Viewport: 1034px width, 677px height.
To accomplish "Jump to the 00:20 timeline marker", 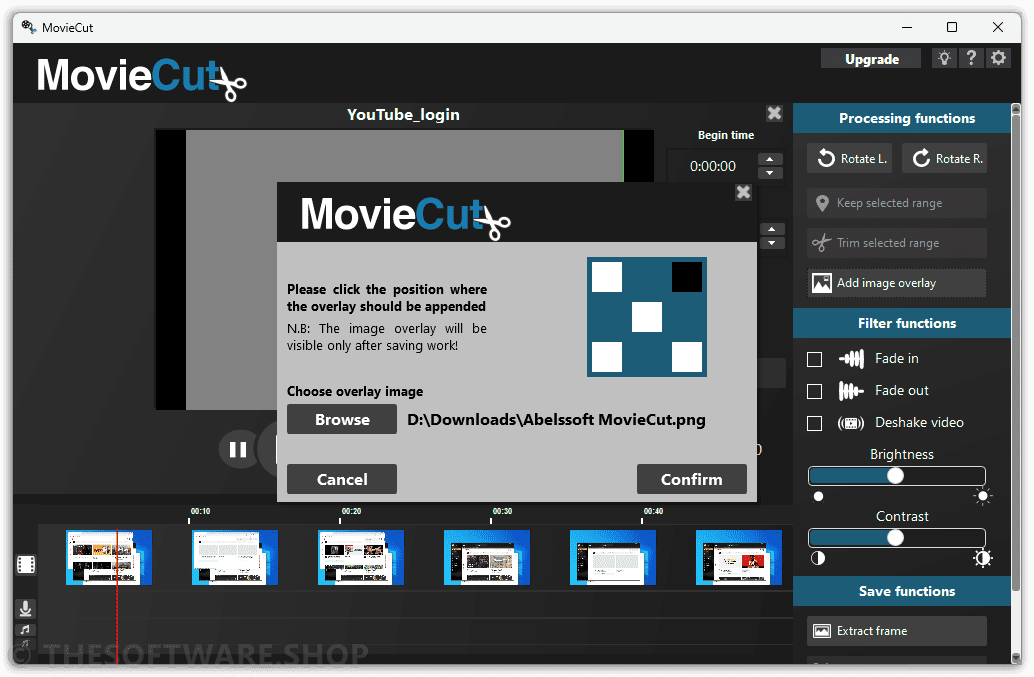I will tap(351, 512).
